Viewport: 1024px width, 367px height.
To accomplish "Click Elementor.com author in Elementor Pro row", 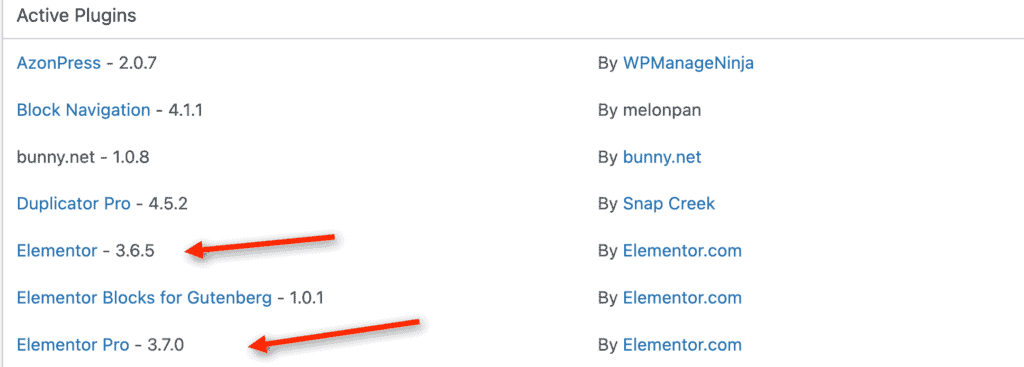I will (682, 345).
